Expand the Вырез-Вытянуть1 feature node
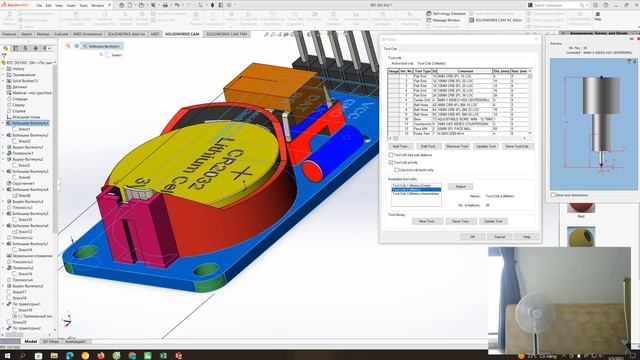Viewport: 640px width, 360px height. [x=3, y=147]
